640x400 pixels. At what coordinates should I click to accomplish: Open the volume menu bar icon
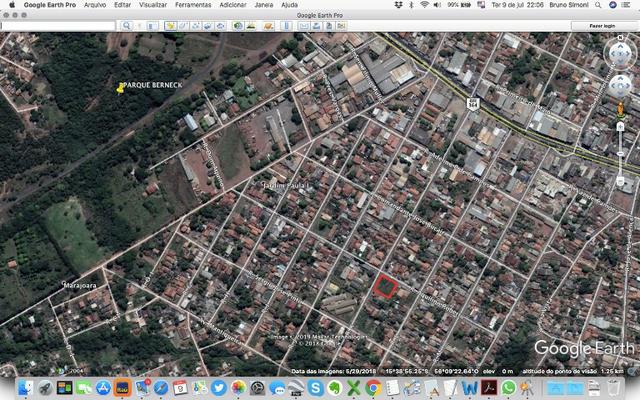click(437, 5)
